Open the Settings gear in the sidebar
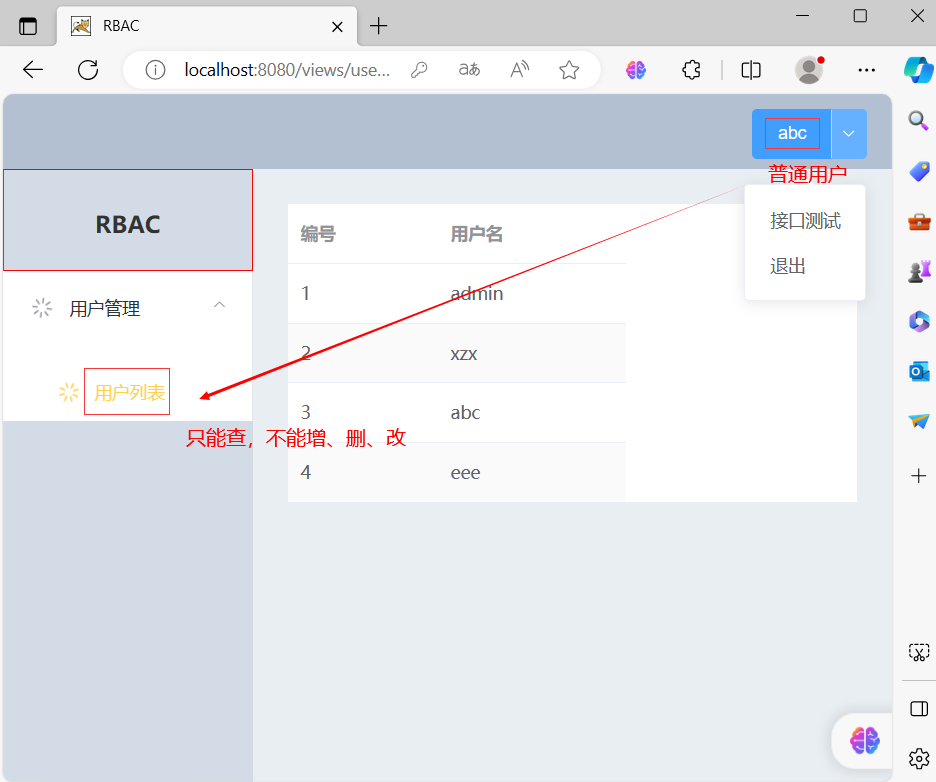The image size is (936, 782). (918, 759)
